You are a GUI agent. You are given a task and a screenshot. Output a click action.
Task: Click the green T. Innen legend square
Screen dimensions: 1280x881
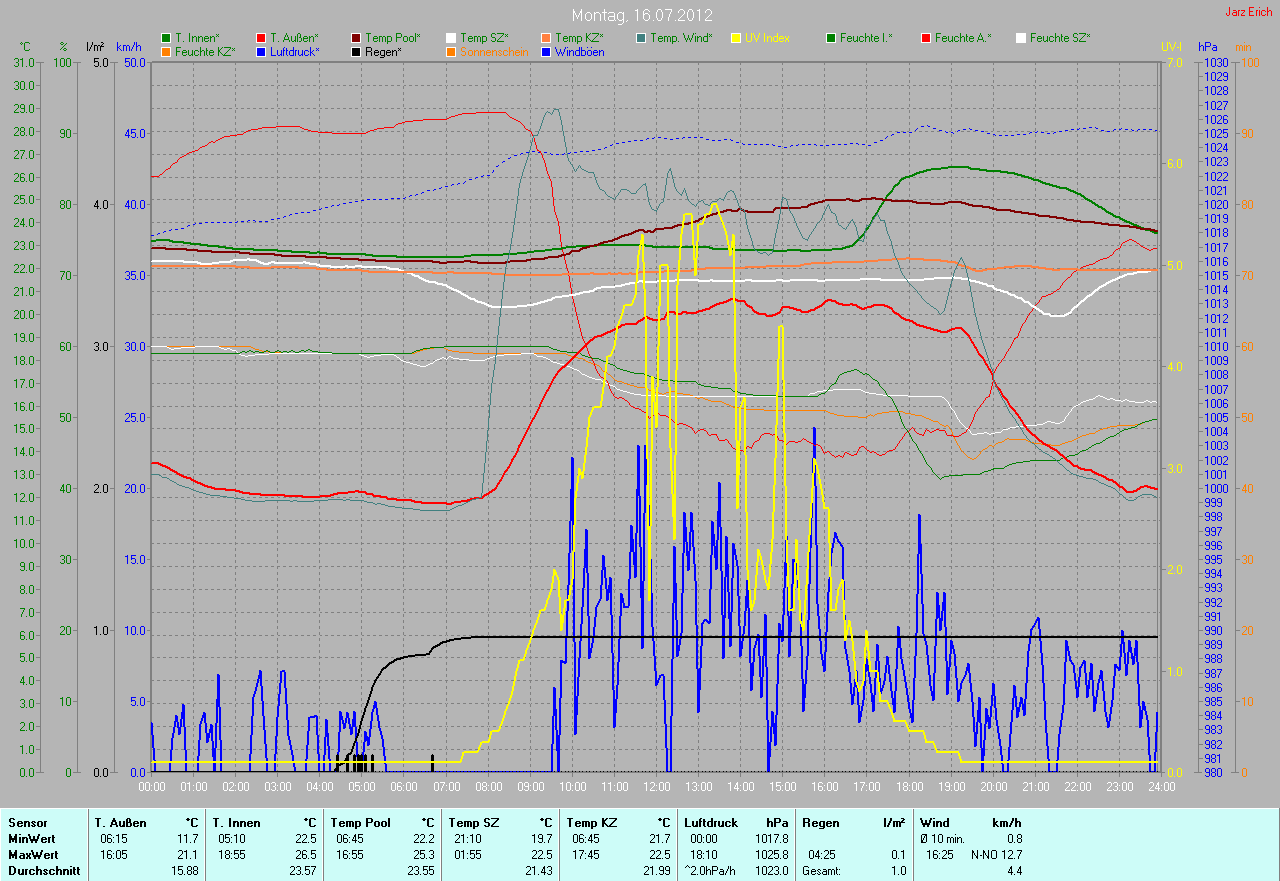pos(166,38)
